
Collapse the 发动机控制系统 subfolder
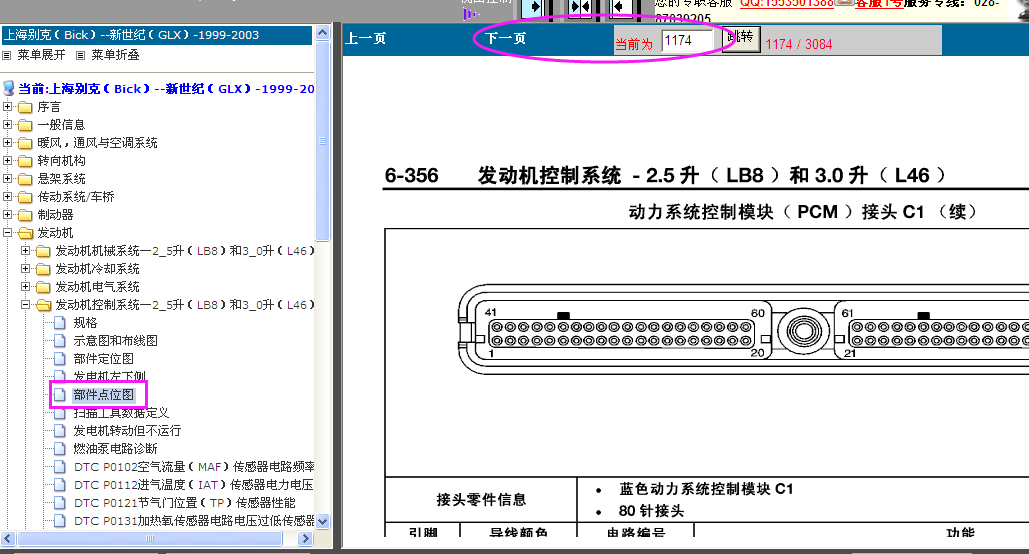[26, 305]
